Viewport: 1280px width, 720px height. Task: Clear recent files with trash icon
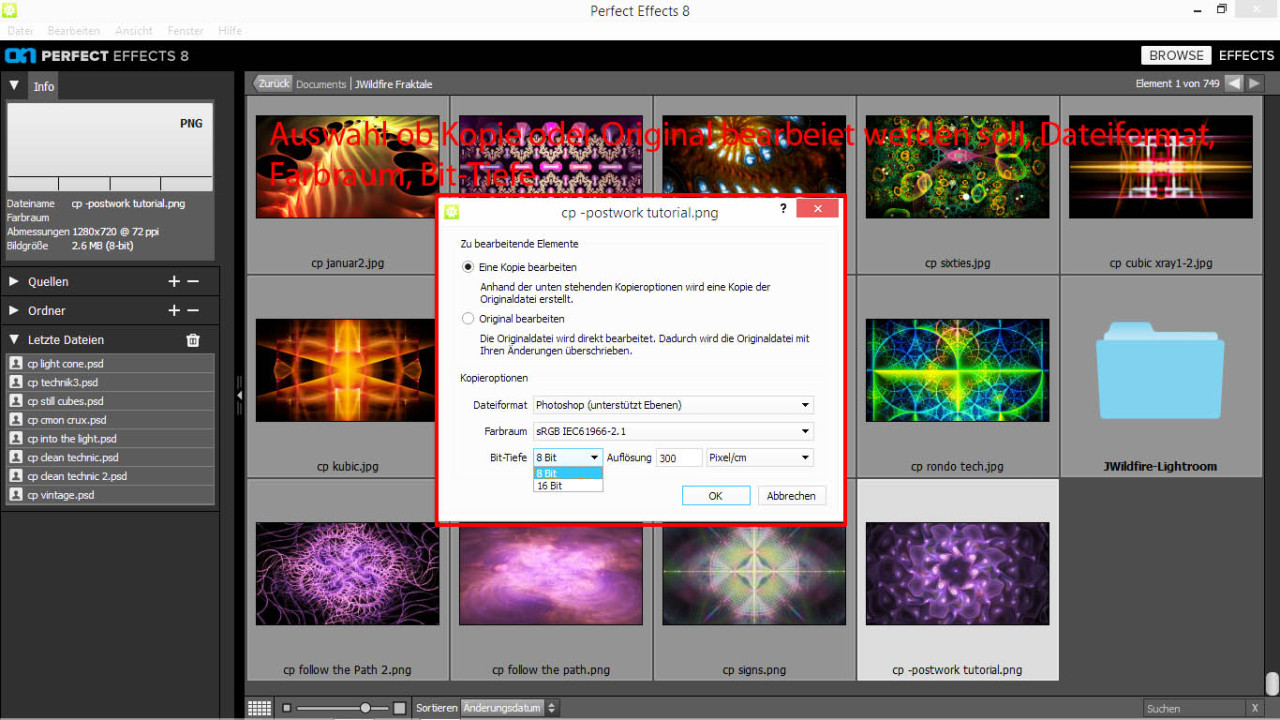[x=193, y=340]
